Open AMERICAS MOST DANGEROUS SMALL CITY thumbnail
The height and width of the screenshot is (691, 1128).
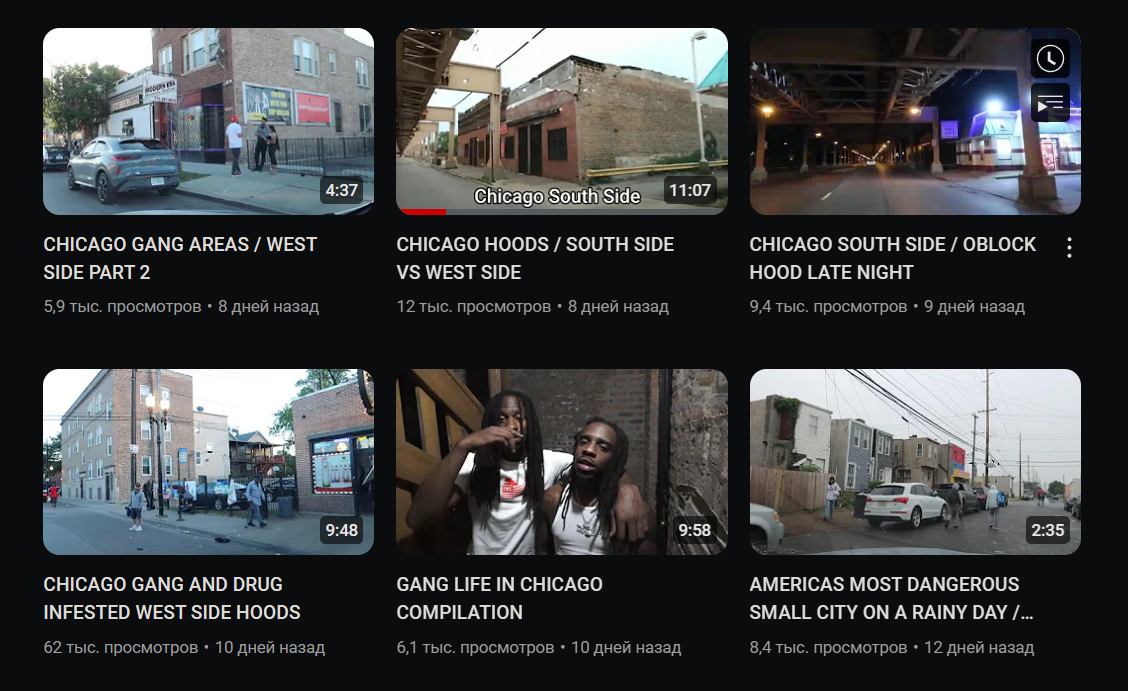pyautogui.click(x=914, y=462)
